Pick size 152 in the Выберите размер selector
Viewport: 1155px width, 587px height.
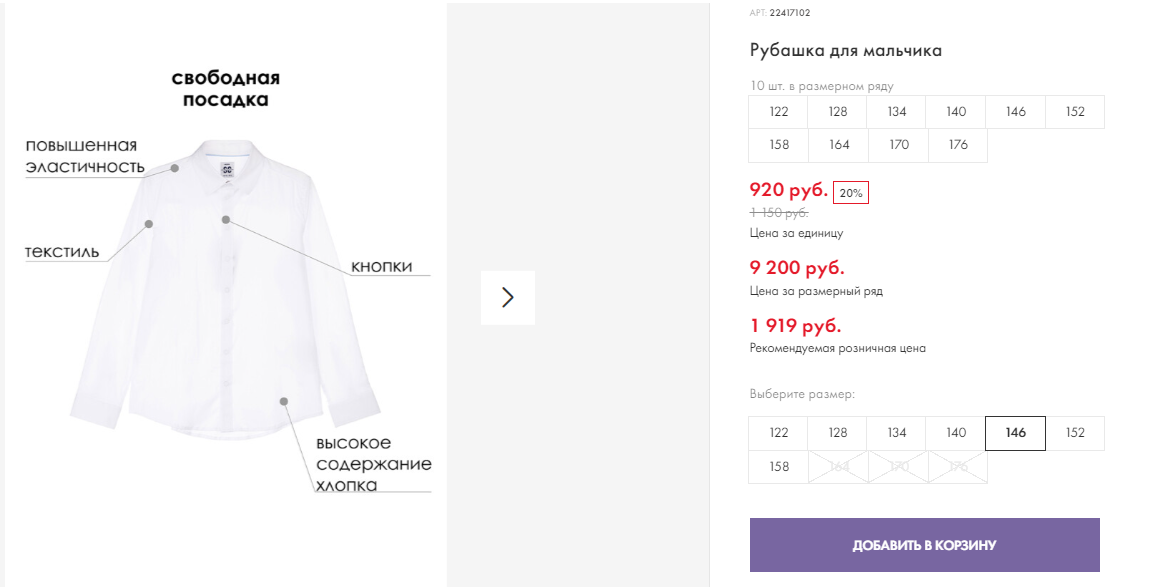1075,433
